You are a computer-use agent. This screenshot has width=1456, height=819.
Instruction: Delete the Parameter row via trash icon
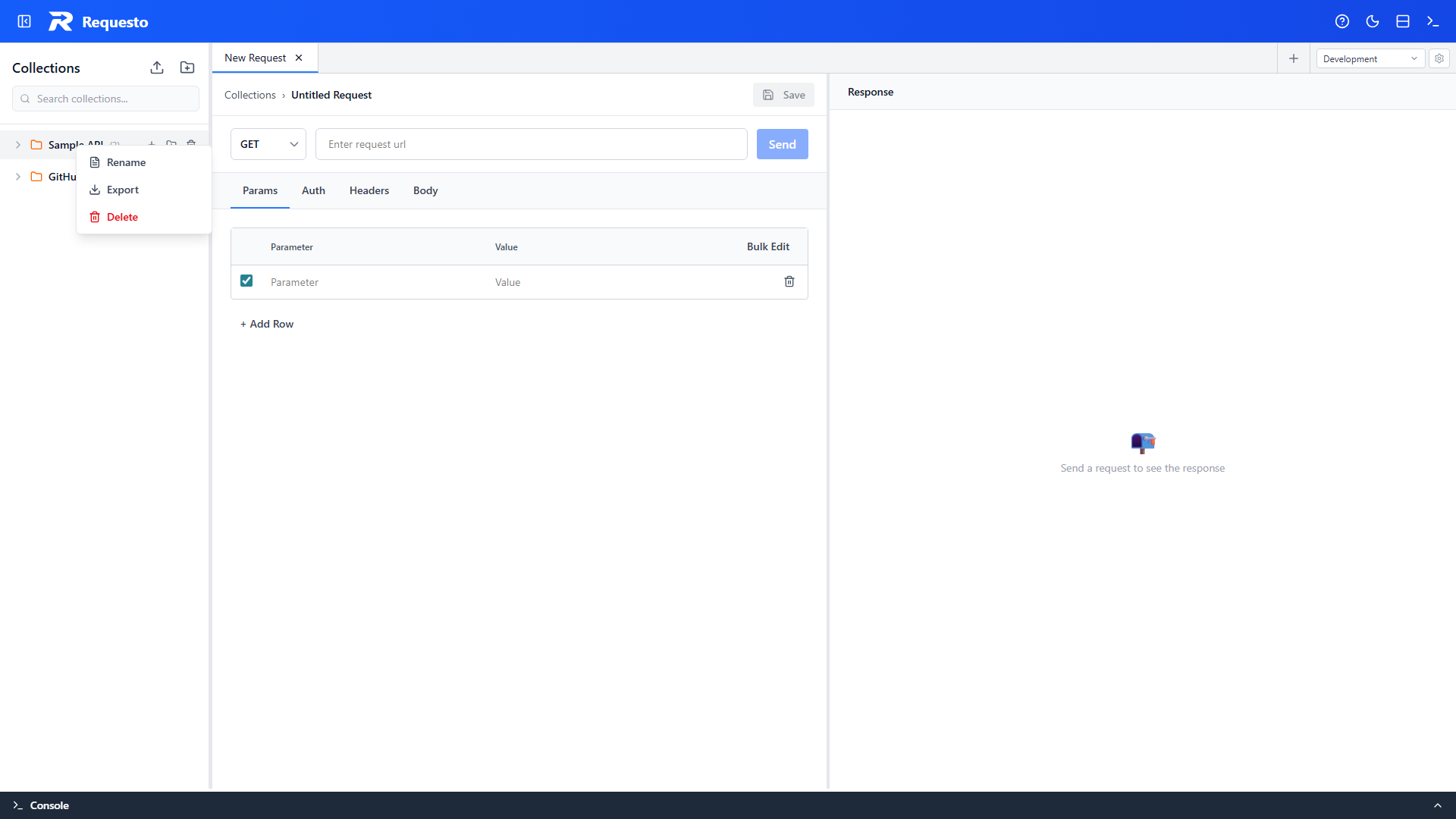(x=789, y=281)
